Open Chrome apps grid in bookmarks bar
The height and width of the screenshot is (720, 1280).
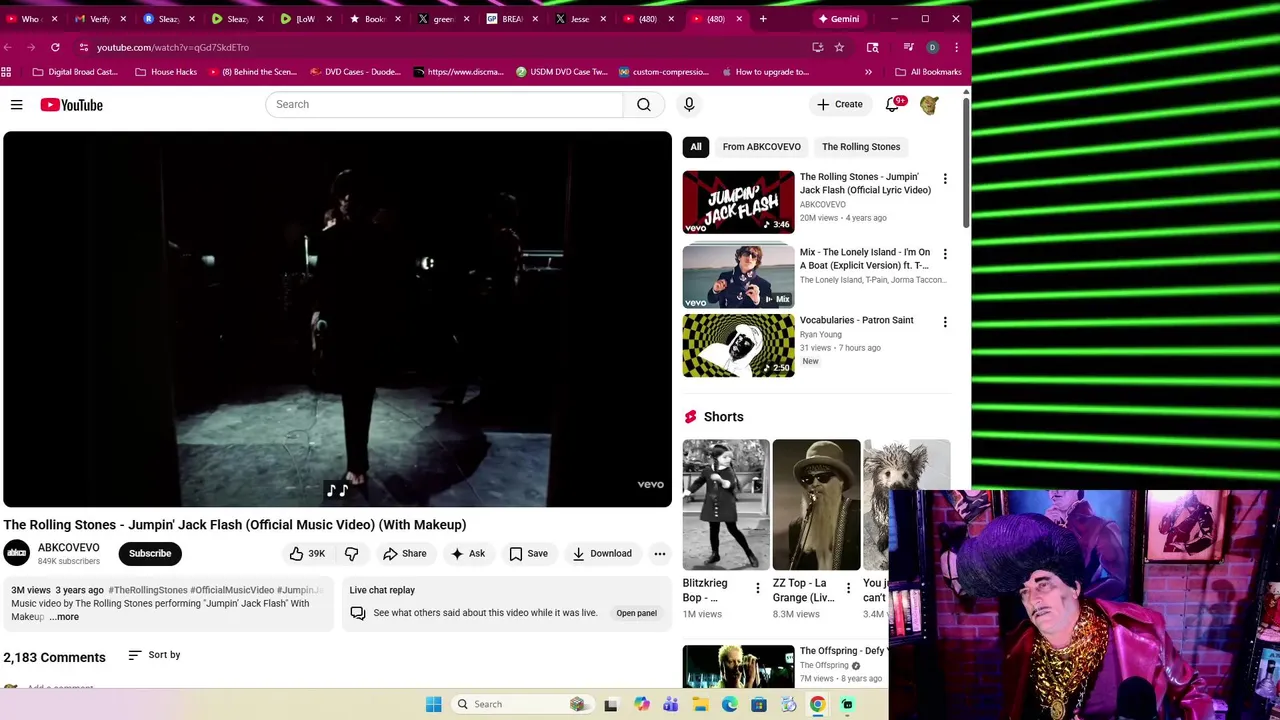[x=7, y=72]
